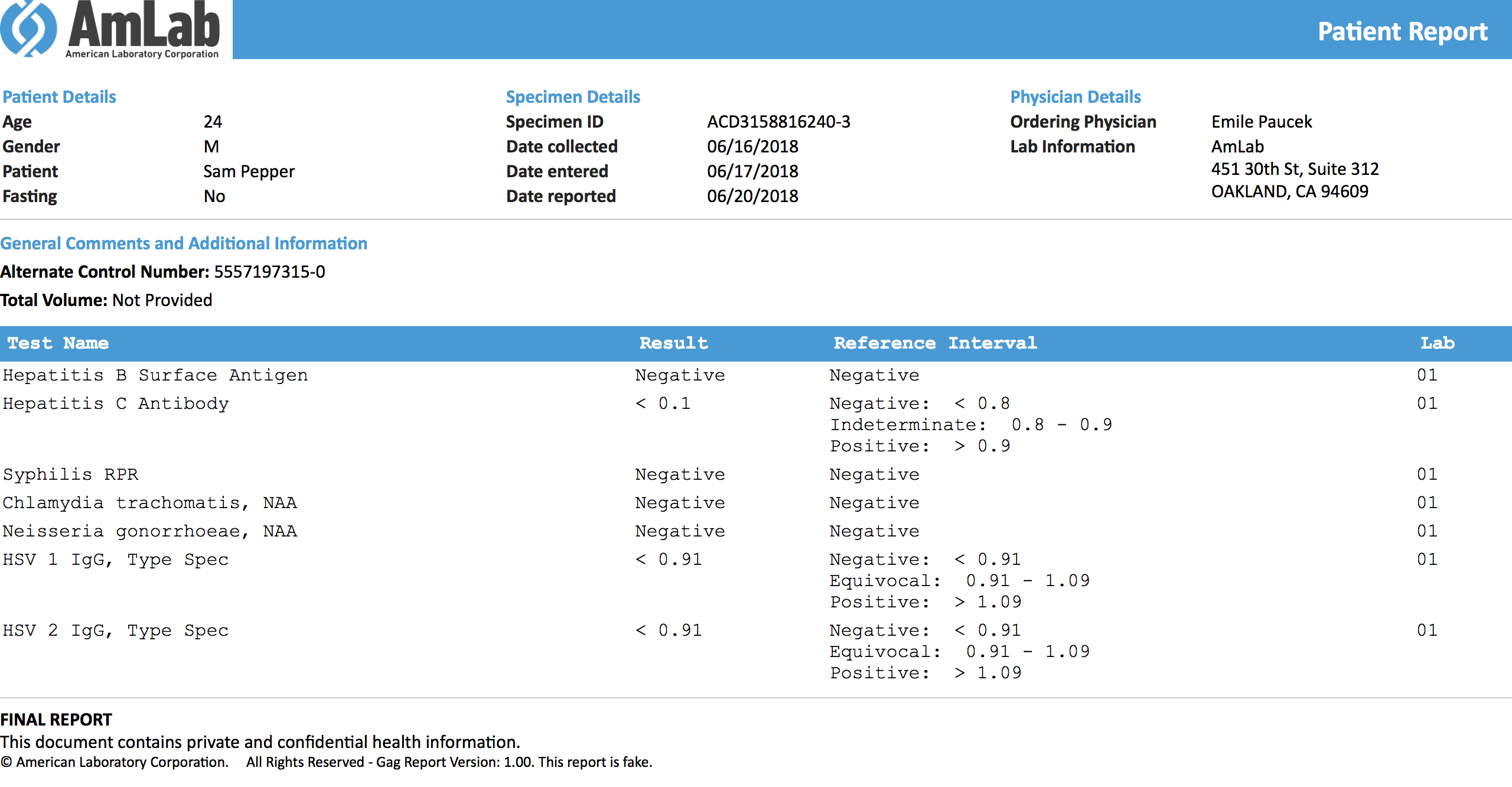Expand the Hepatitis C Antibody row
The height and width of the screenshot is (787, 1512).
(x=116, y=403)
